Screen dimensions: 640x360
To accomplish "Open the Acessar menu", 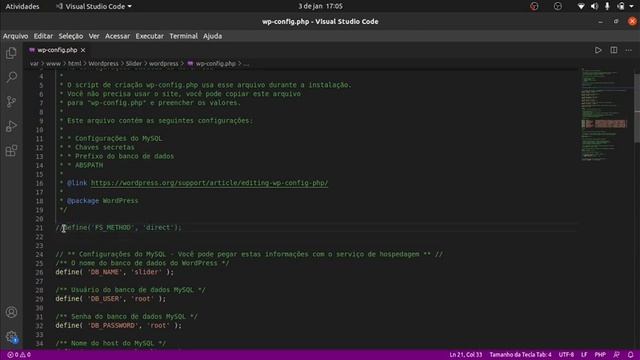I will [118, 36].
